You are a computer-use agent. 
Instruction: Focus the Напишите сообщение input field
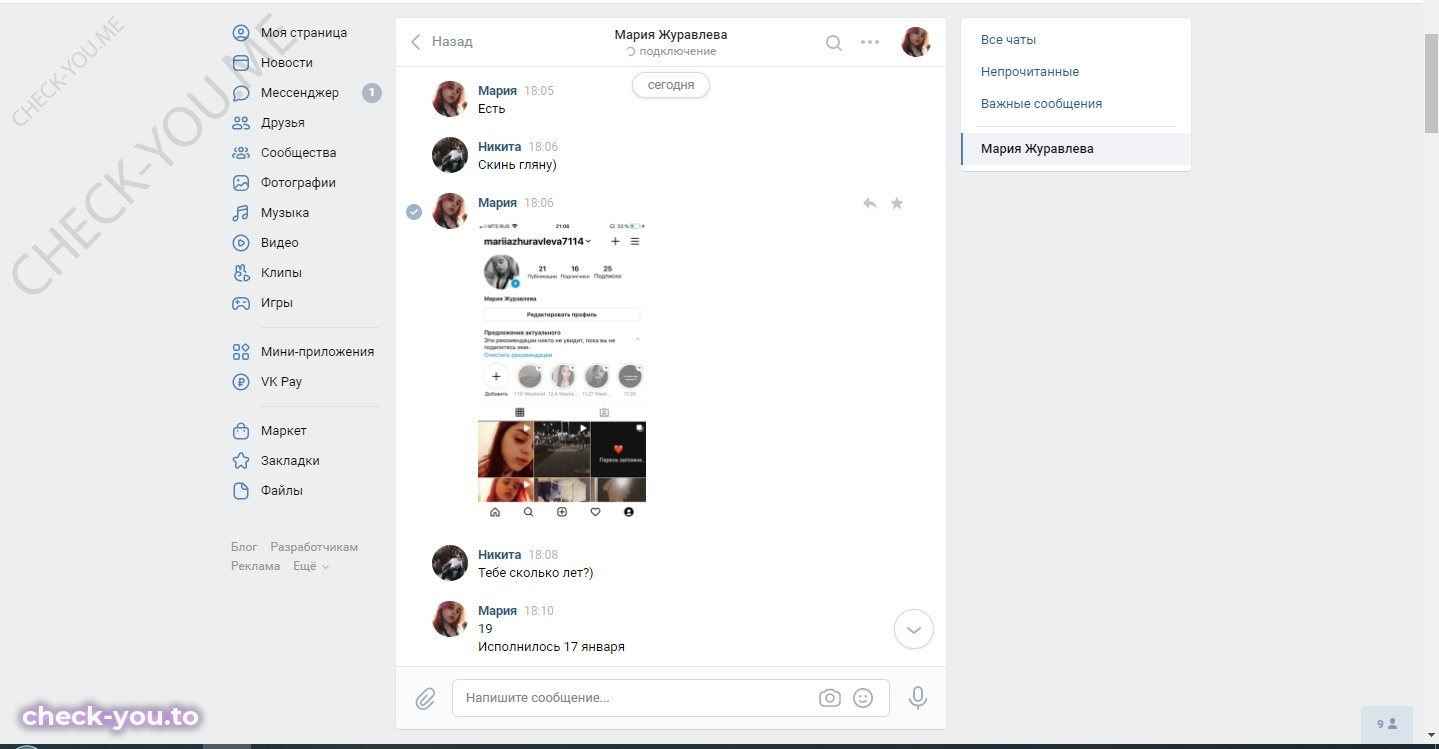[635, 698]
